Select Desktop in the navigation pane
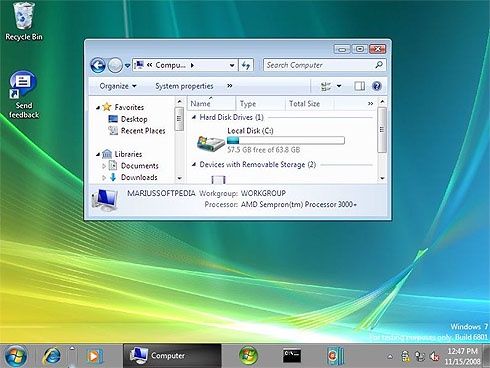 134,119
